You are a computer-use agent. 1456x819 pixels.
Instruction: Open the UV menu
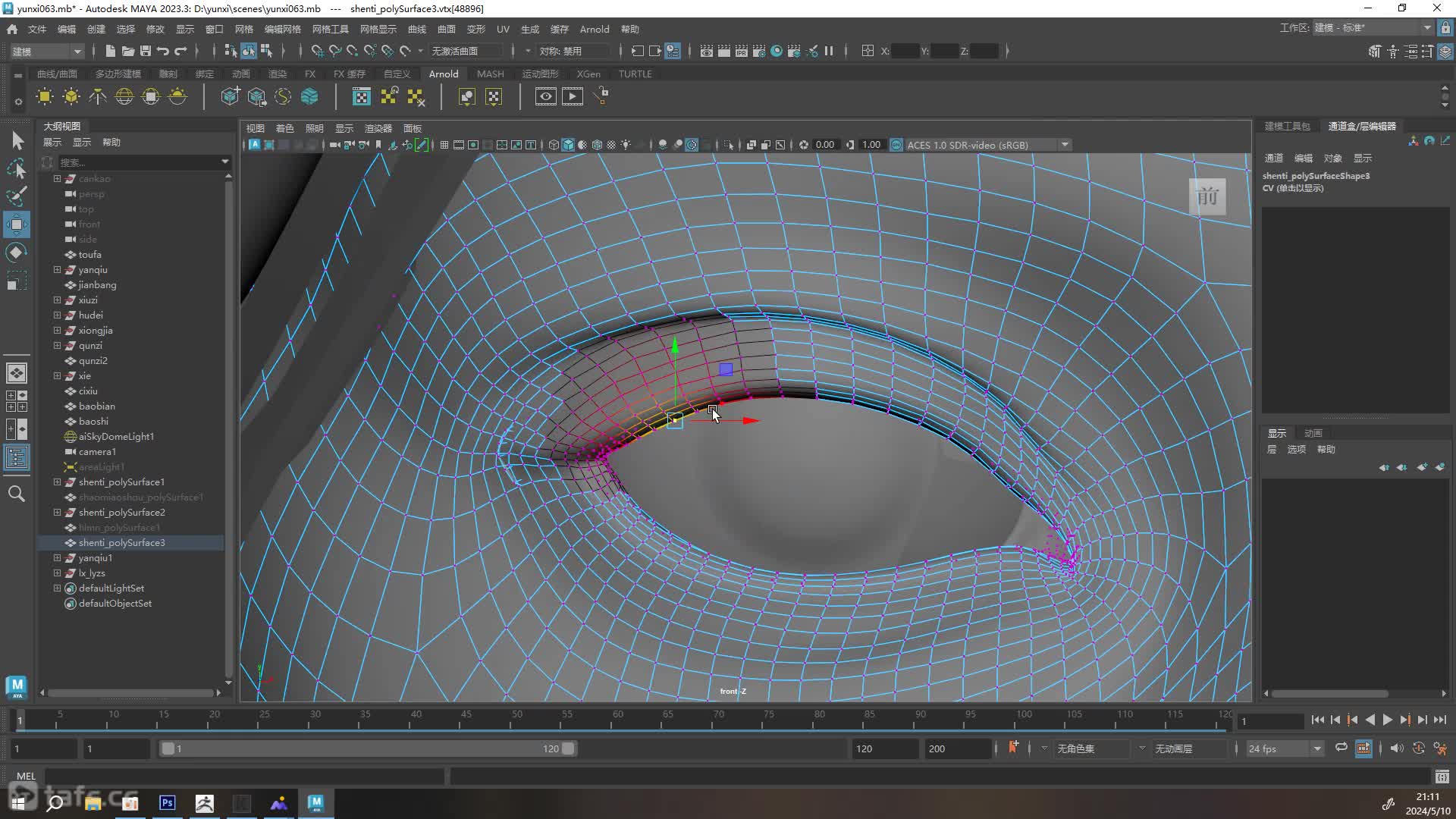503,29
